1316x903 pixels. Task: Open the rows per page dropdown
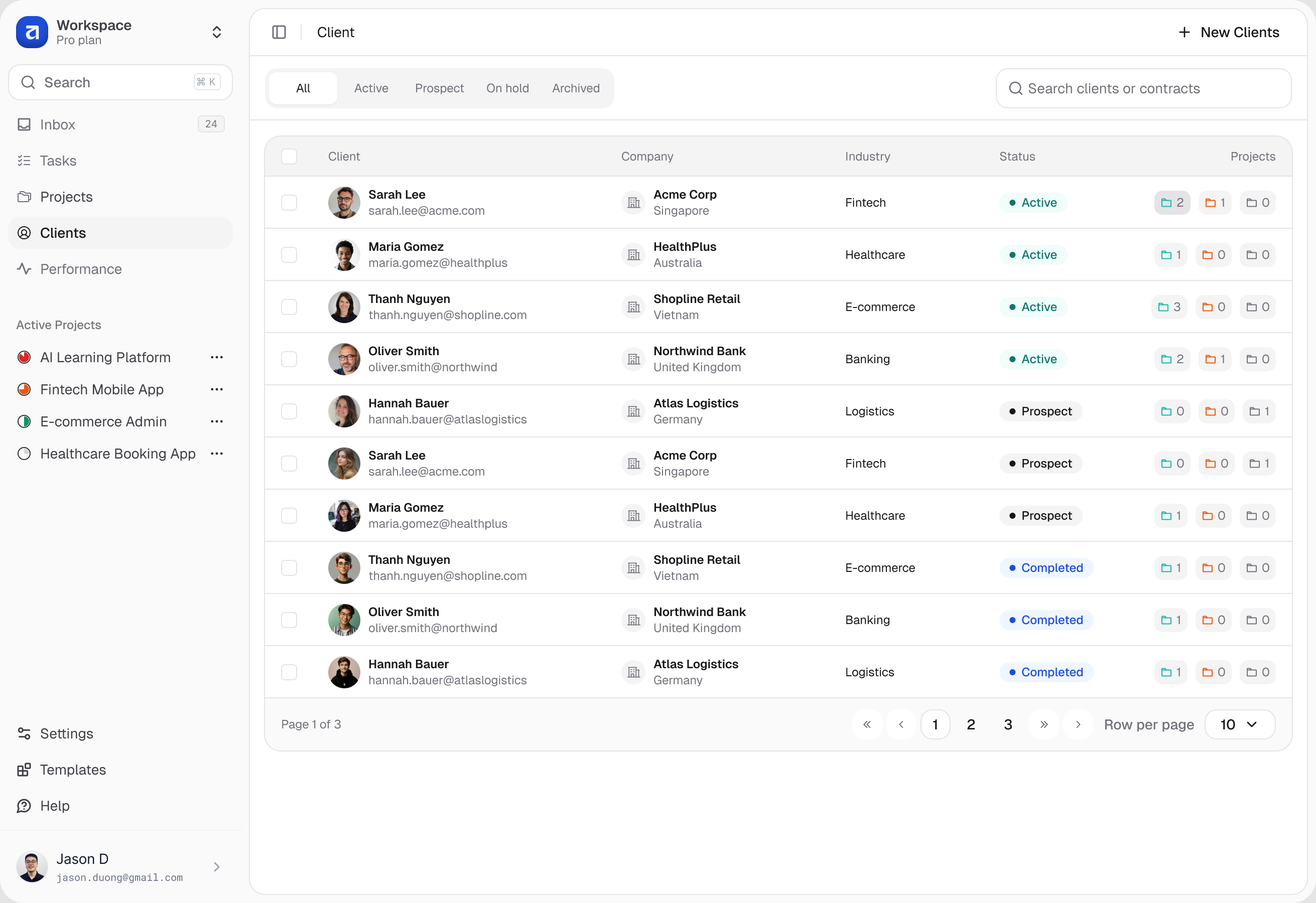pos(1240,724)
